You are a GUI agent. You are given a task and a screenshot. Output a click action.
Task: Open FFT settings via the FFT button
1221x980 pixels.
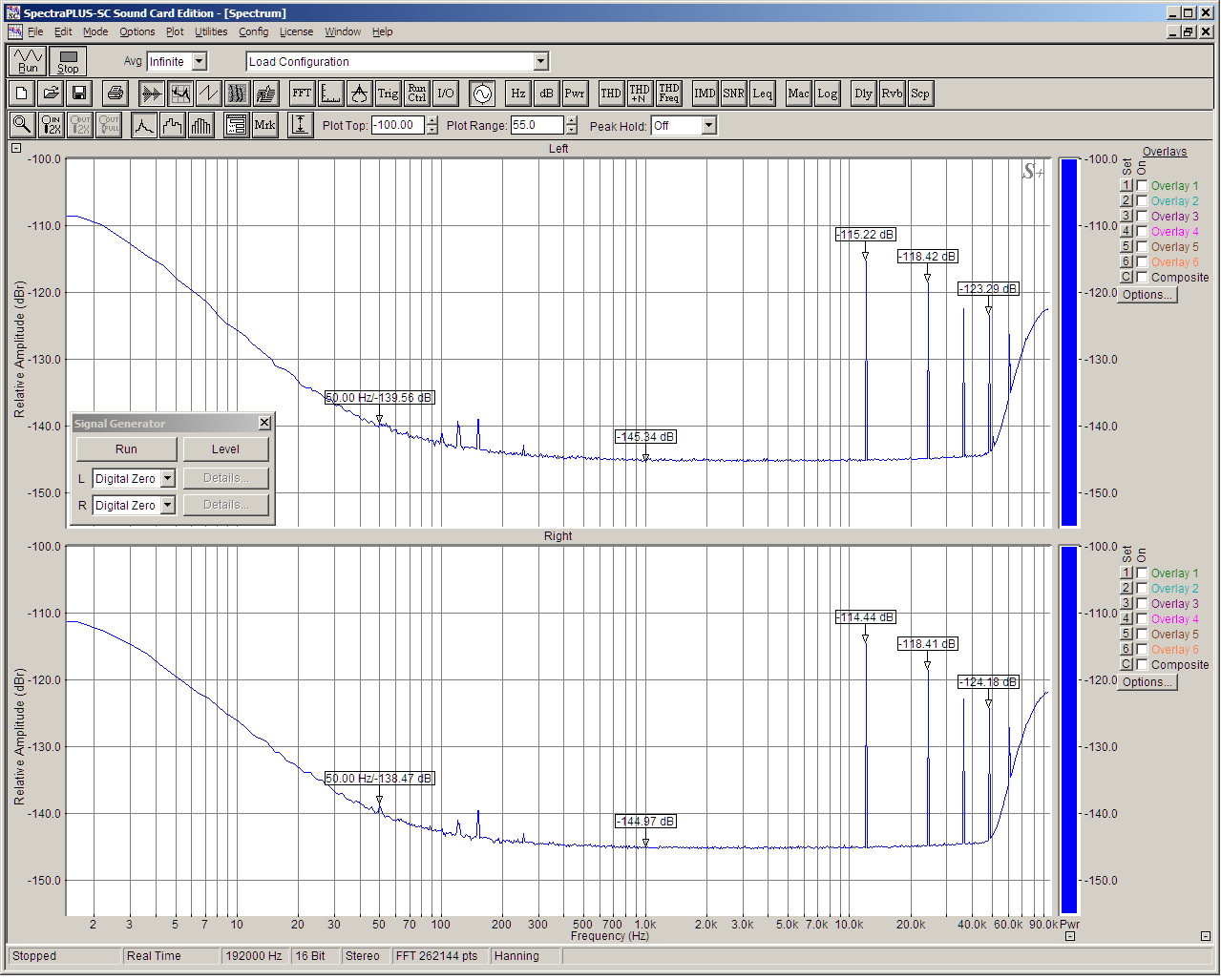pos(302,94)
